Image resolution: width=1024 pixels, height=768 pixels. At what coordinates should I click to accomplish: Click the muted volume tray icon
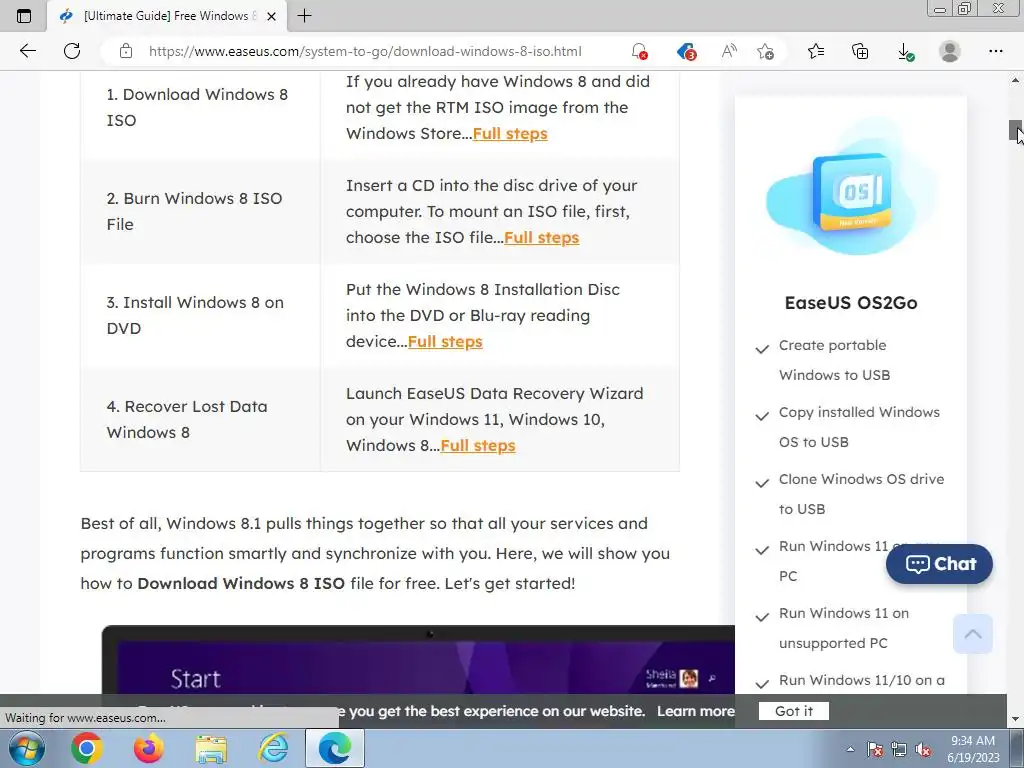pyautogui.click(x=923, y=749)
